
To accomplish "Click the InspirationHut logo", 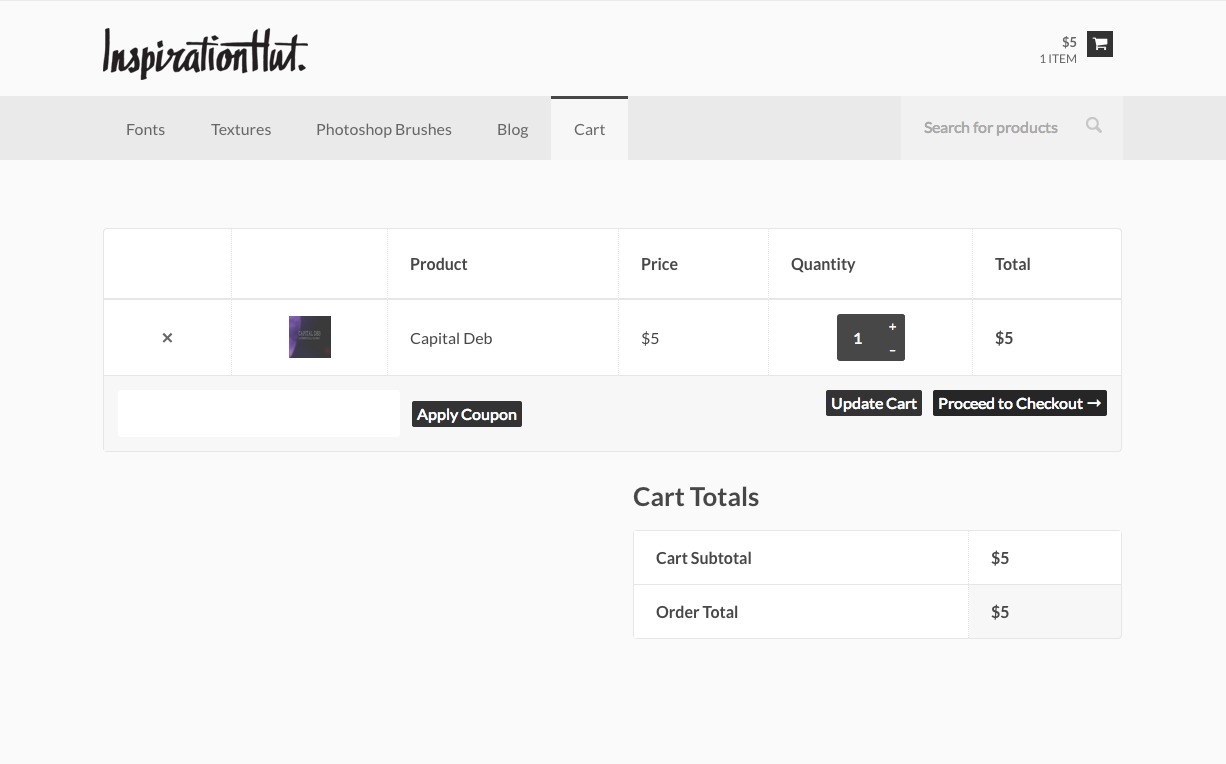I will (205, 53).
